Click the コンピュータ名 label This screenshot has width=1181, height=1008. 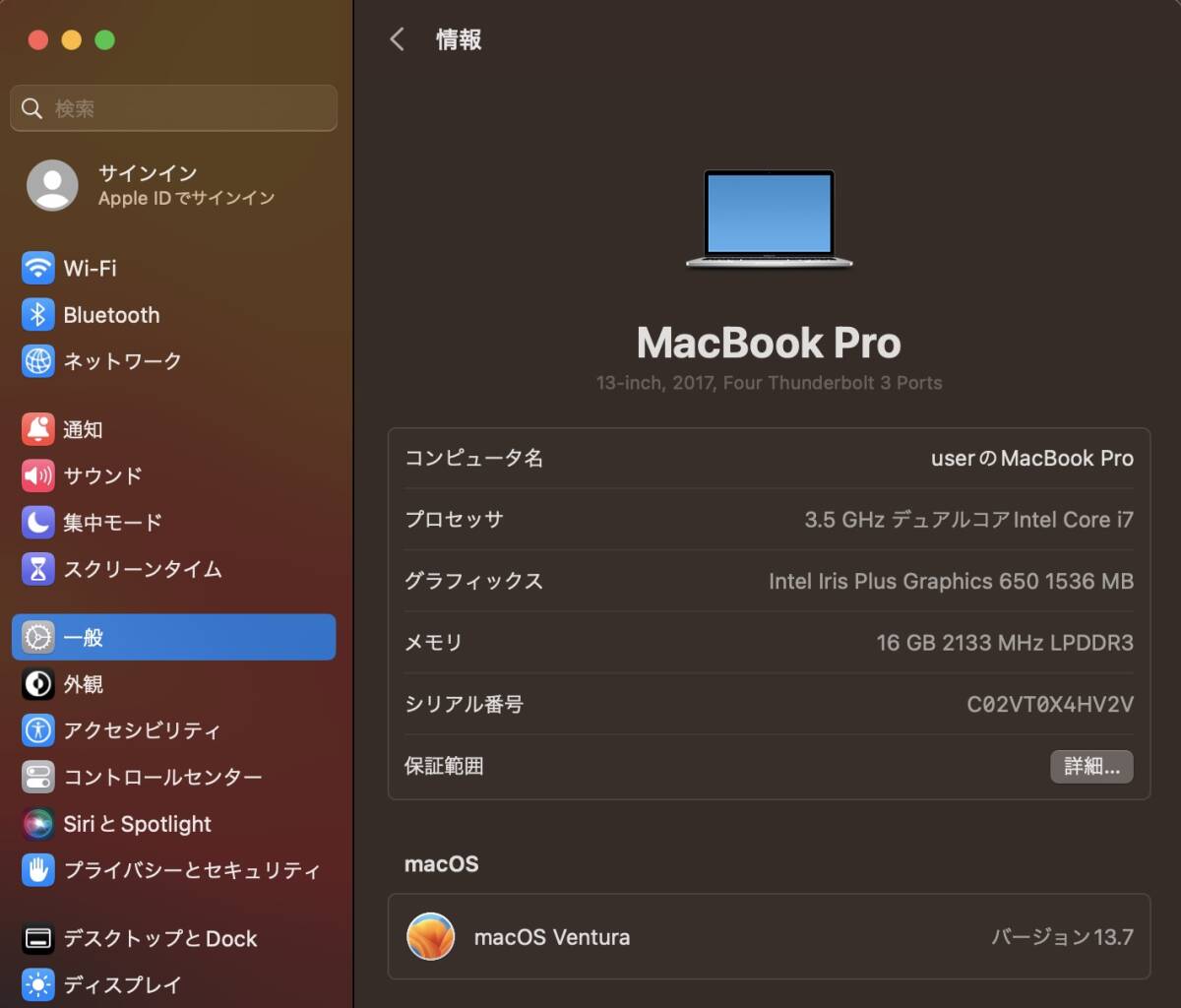[474, 459]
